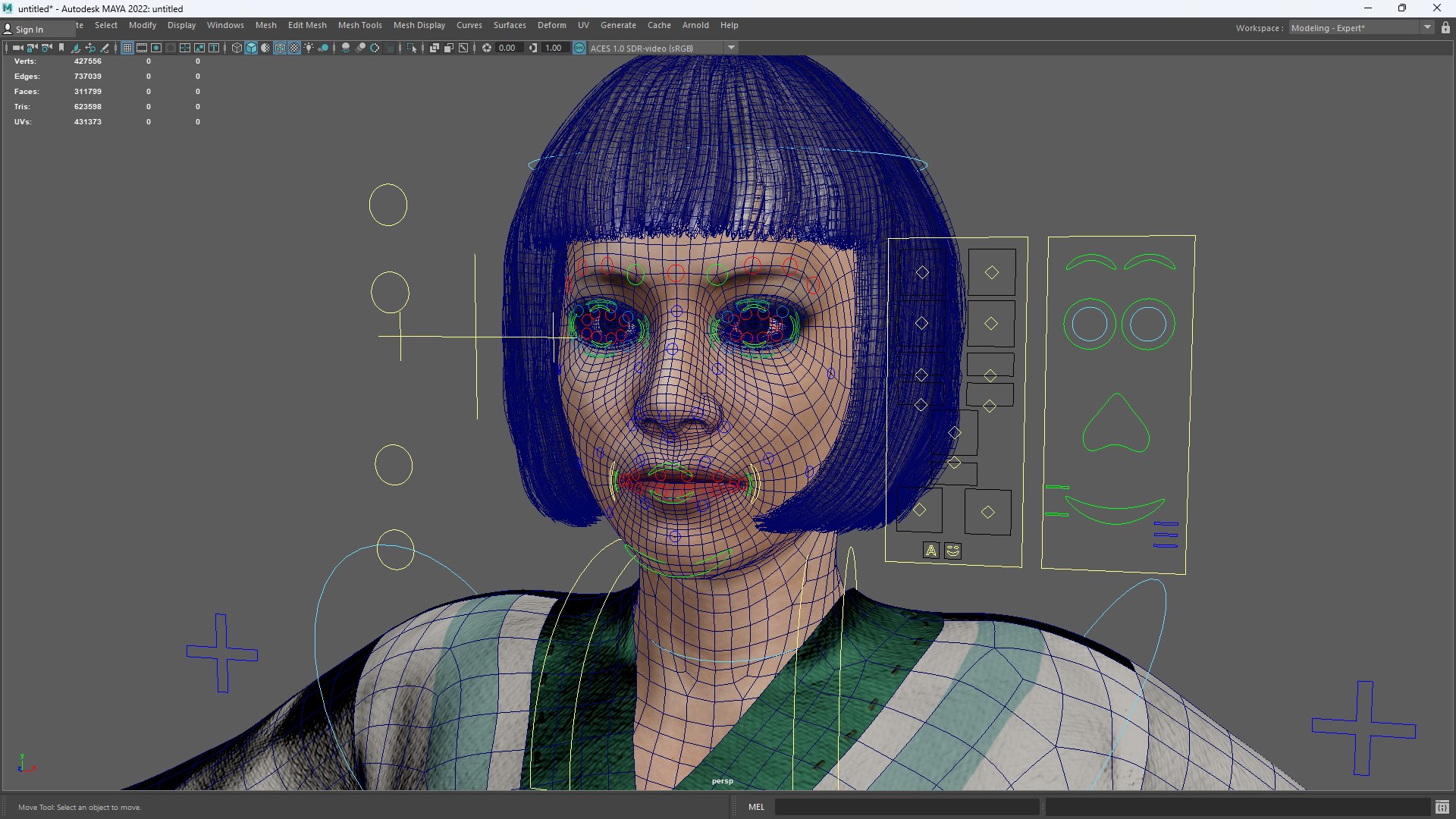Image resolution: width=1456 pixels, height=819 pixels.
Task: Enable textured display mode icon
Action: (x=294, y=48)
